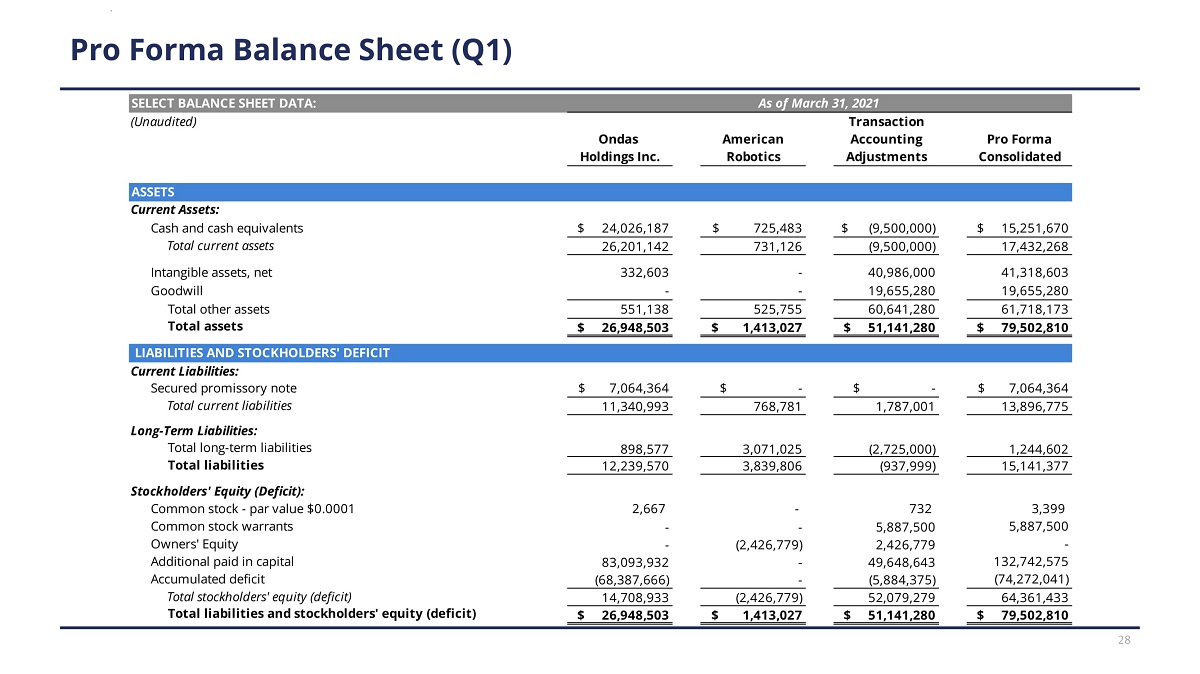1200x674 pixels.
Task: Click the LIABILITIES AND STOCKHOLDERS' DEFICIT section bar
Action: [600, 353]
